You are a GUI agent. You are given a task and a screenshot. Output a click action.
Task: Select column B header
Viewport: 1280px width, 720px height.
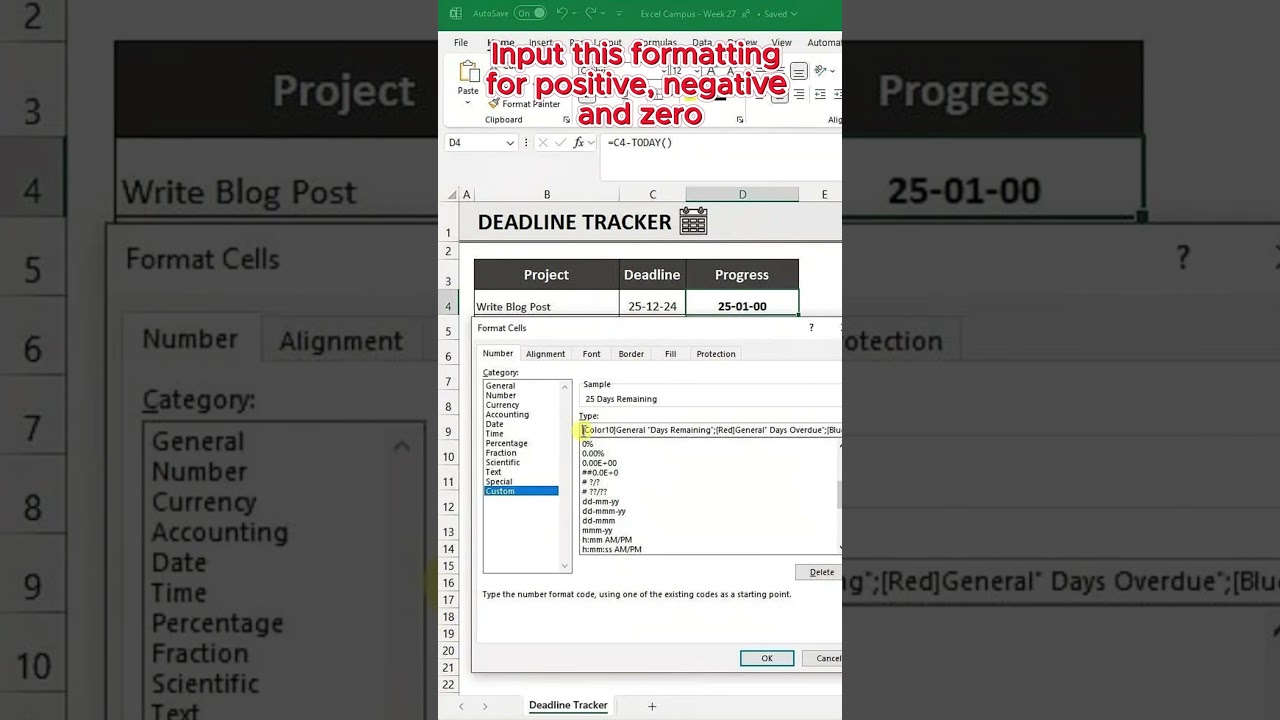[547, 195]
